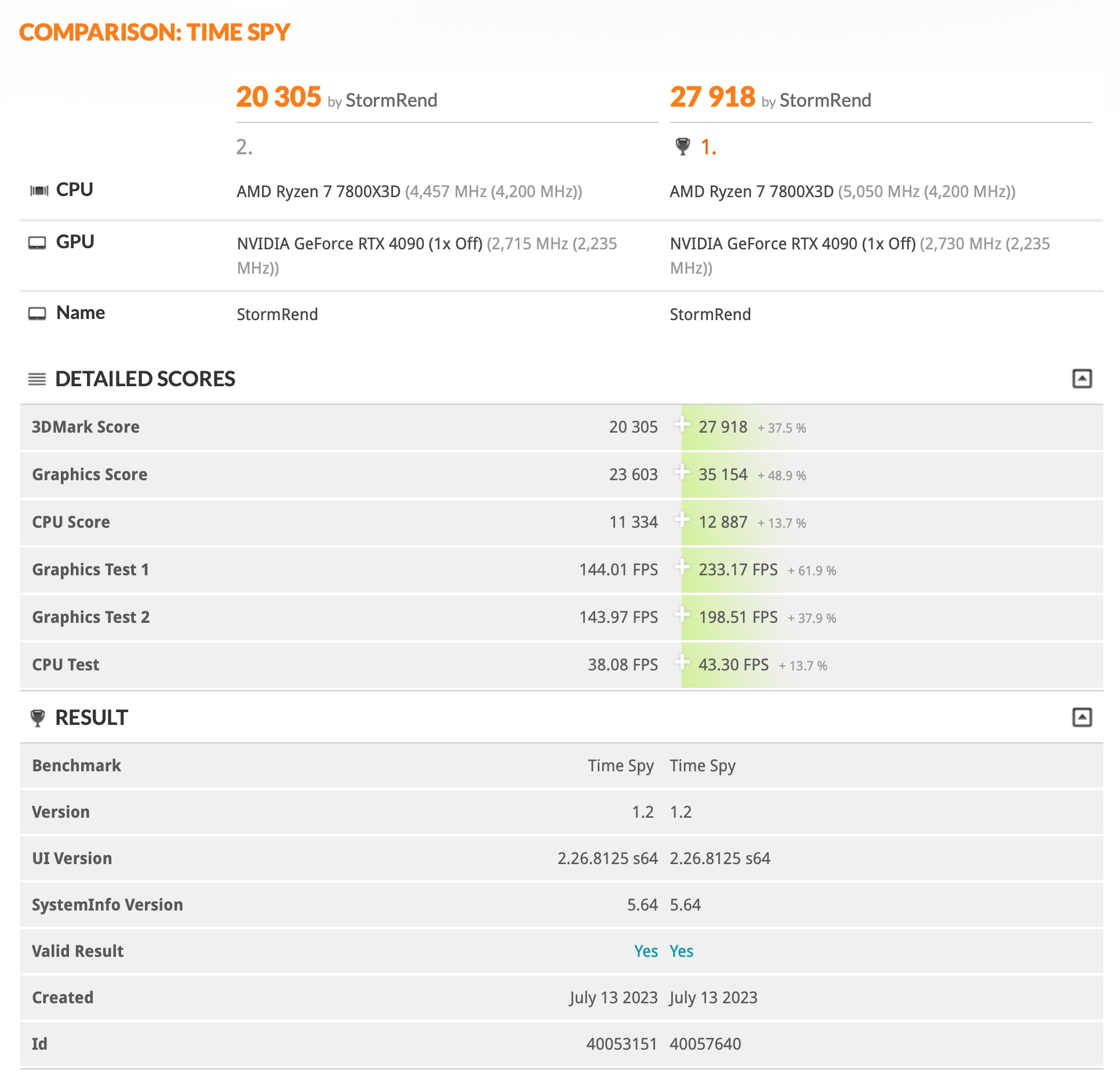
Task: Select the Benchmark row label
Action: pyautogui.click(x=77, y=766)
